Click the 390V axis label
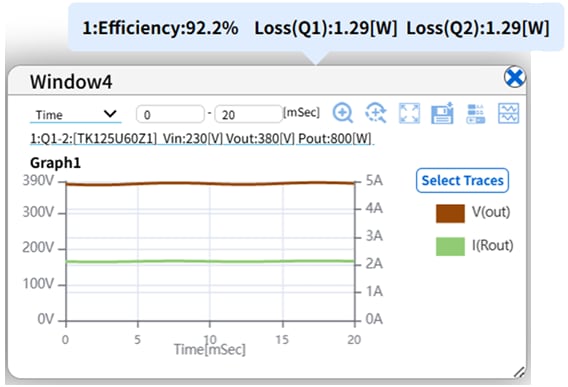The height and width of the screenshot is (387, 568). pyautogui.click(x=38, y=180)
